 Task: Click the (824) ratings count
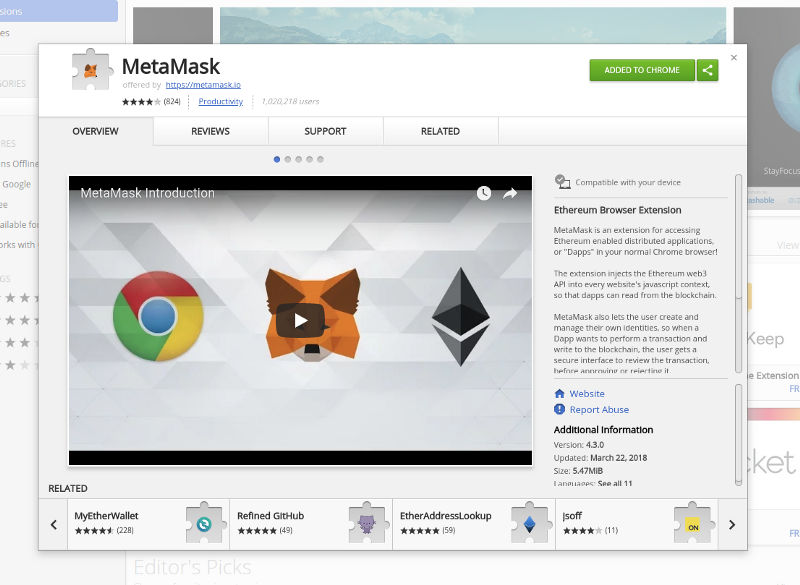[x=172, y=101]
